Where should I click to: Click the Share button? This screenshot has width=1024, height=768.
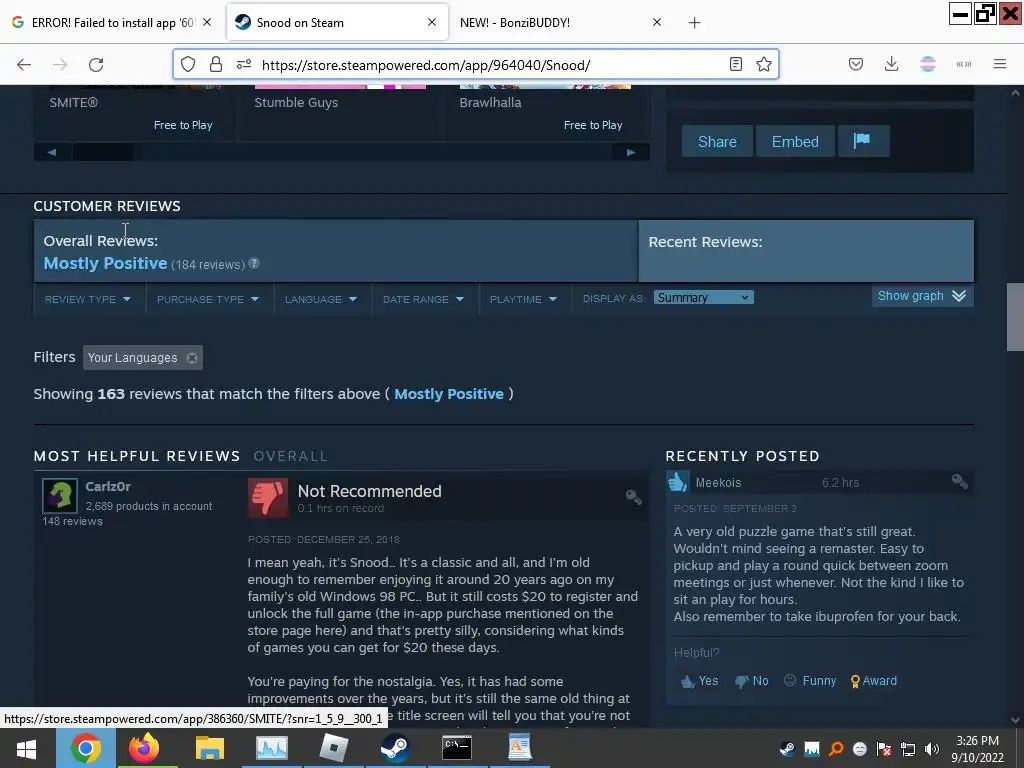pos(717,141)
